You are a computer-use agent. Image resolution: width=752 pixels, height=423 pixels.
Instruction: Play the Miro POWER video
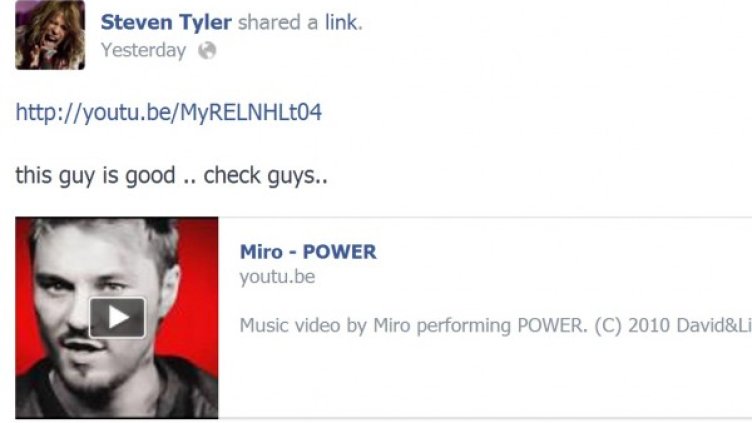[x=117, y=317]
